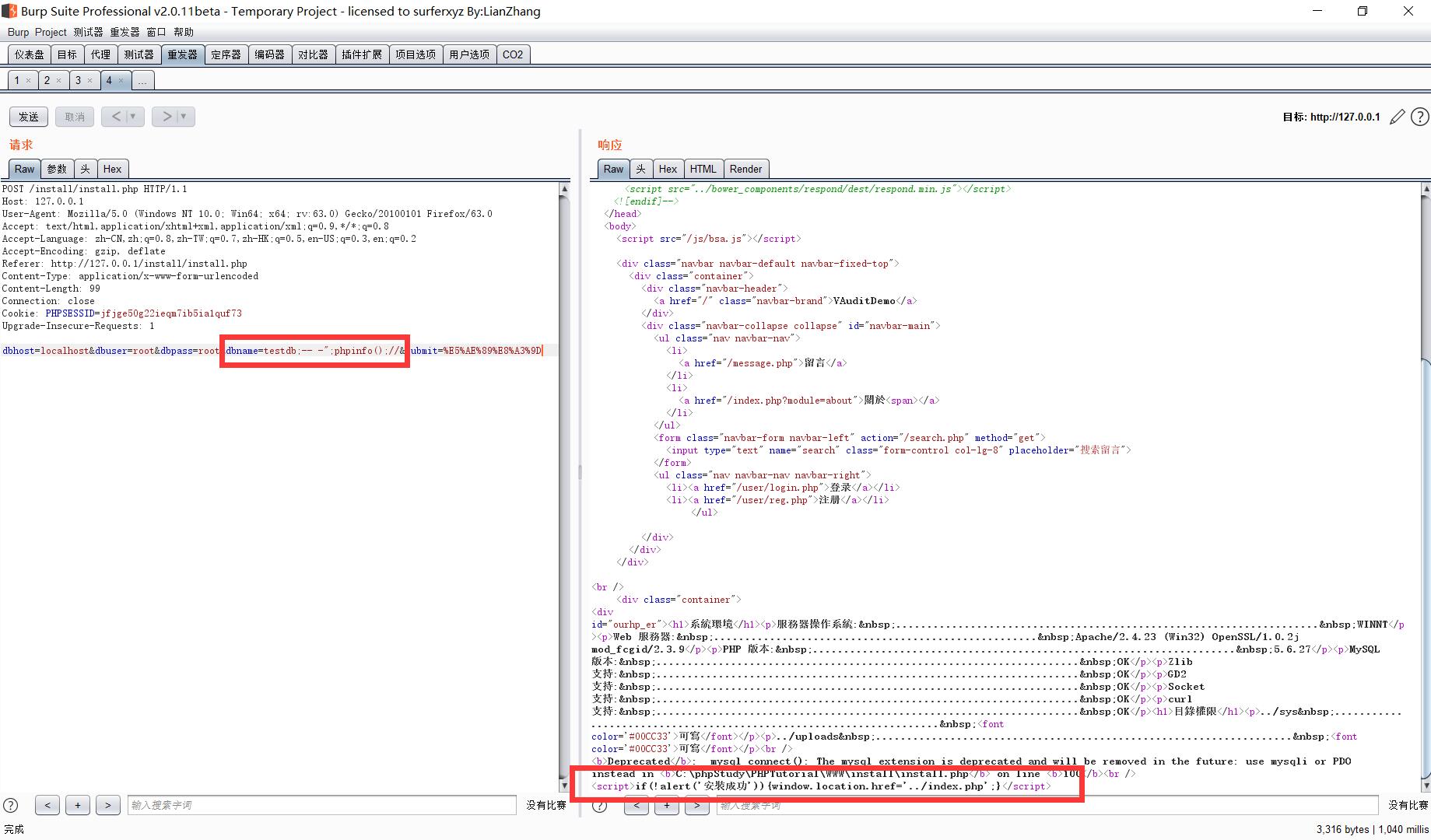
Task: Open the 重发器 menu in menu bar
Action: pos(125,32)
